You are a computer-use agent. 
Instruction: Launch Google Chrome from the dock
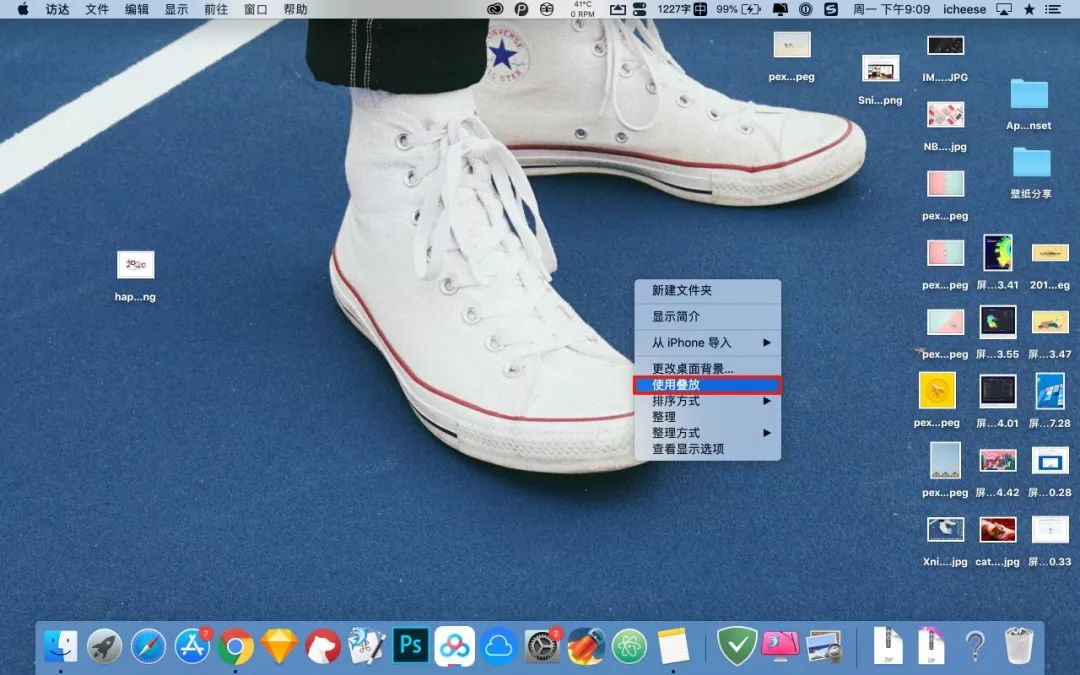pos(236,647)
